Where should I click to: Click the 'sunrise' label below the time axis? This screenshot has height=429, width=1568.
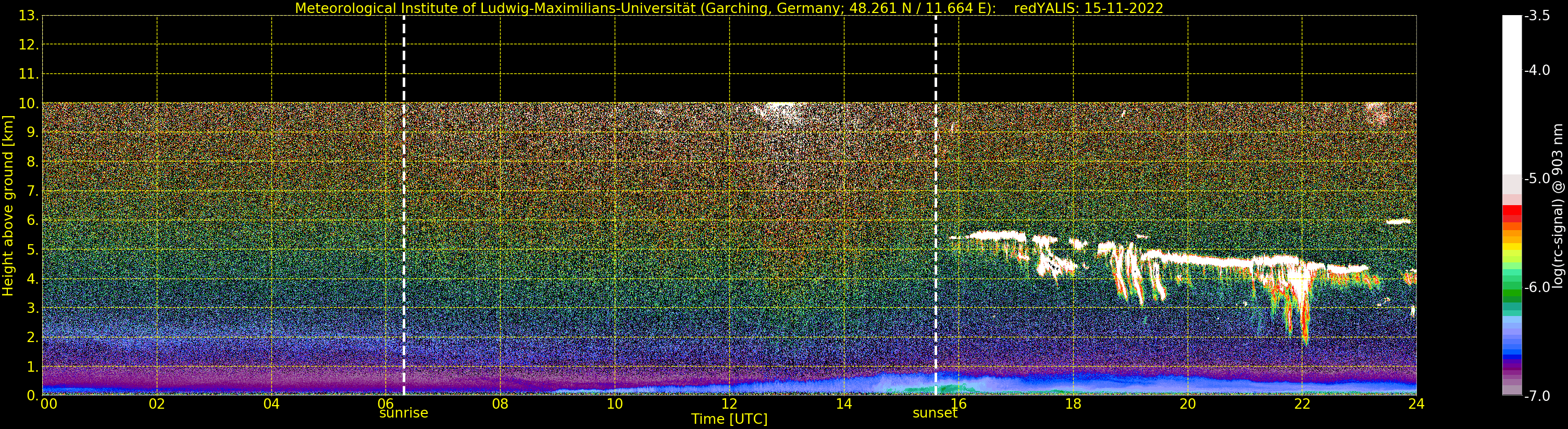tap(404, 413)
